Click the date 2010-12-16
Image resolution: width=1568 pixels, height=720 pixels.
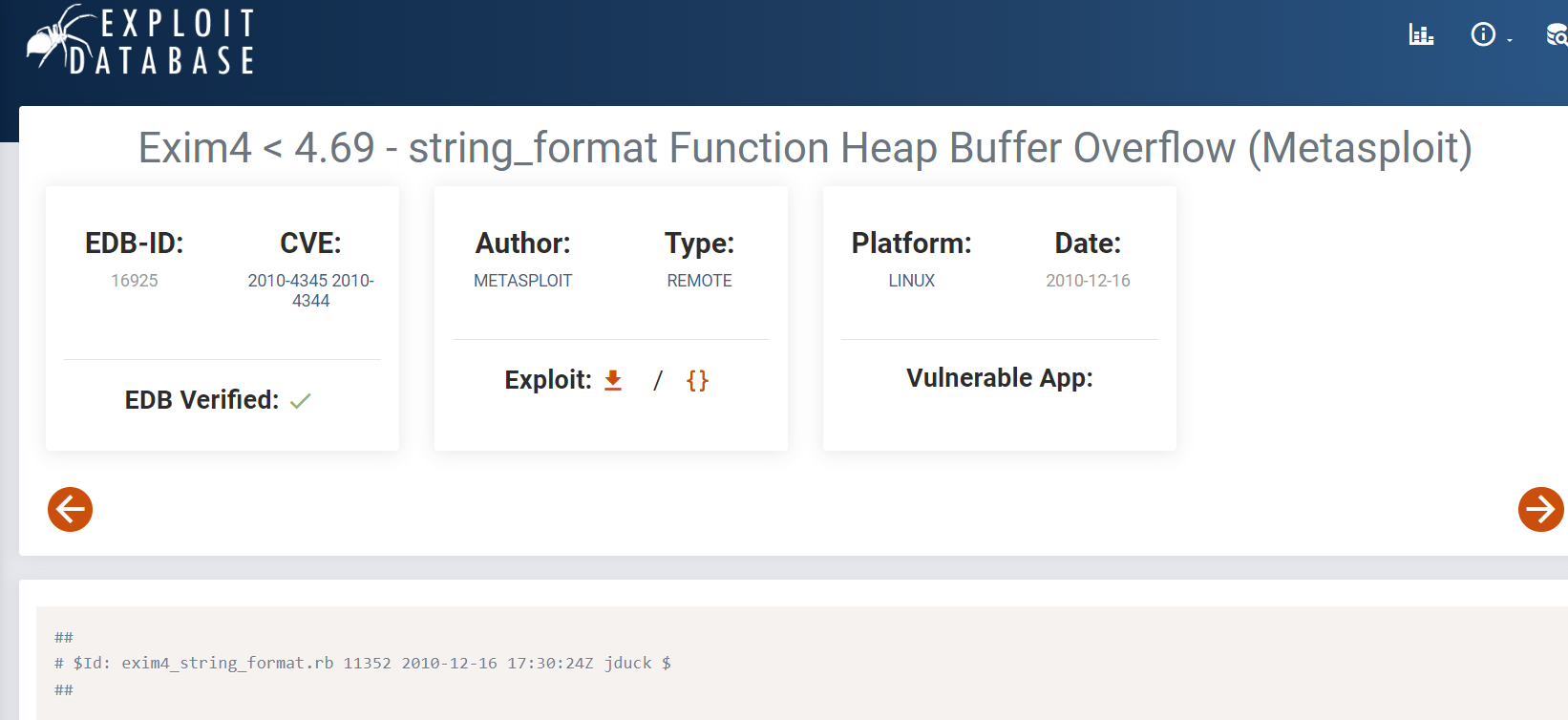tap(1088, 281)
